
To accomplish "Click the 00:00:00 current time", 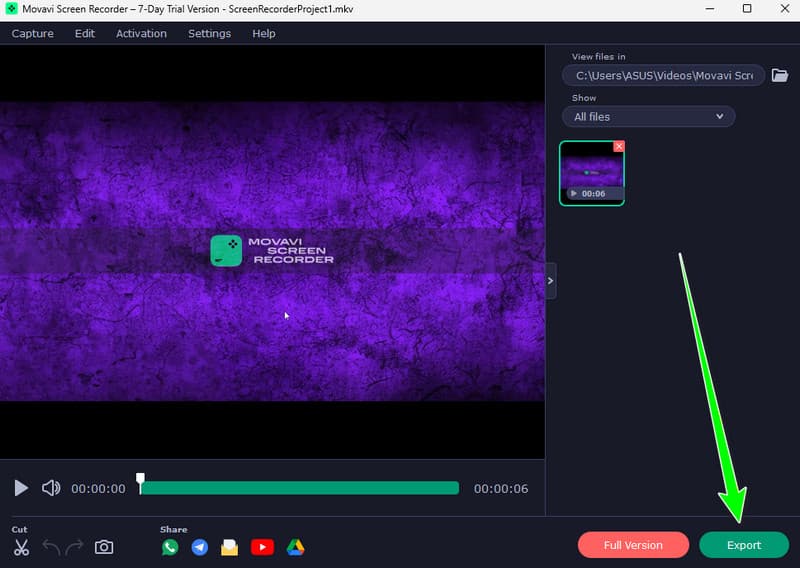I will click(98, 489).
